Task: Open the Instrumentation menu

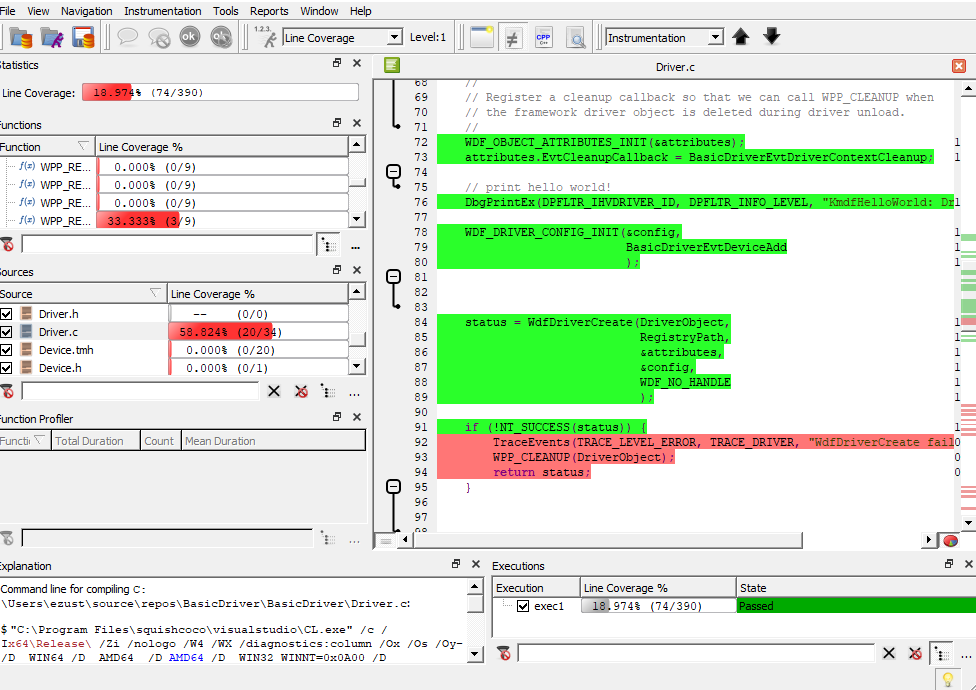Action: 162,11
